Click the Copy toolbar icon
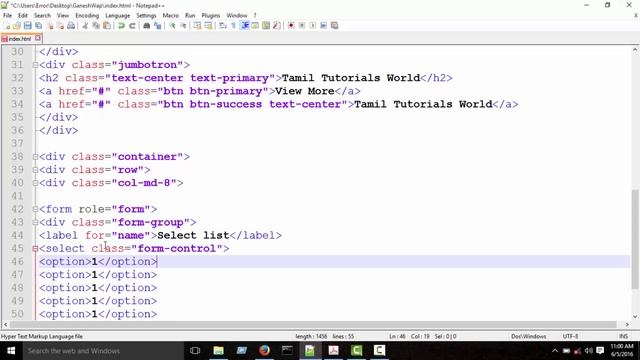Image resolution: width=640 pixels, height=360 pixels. [x=96, y=26]
